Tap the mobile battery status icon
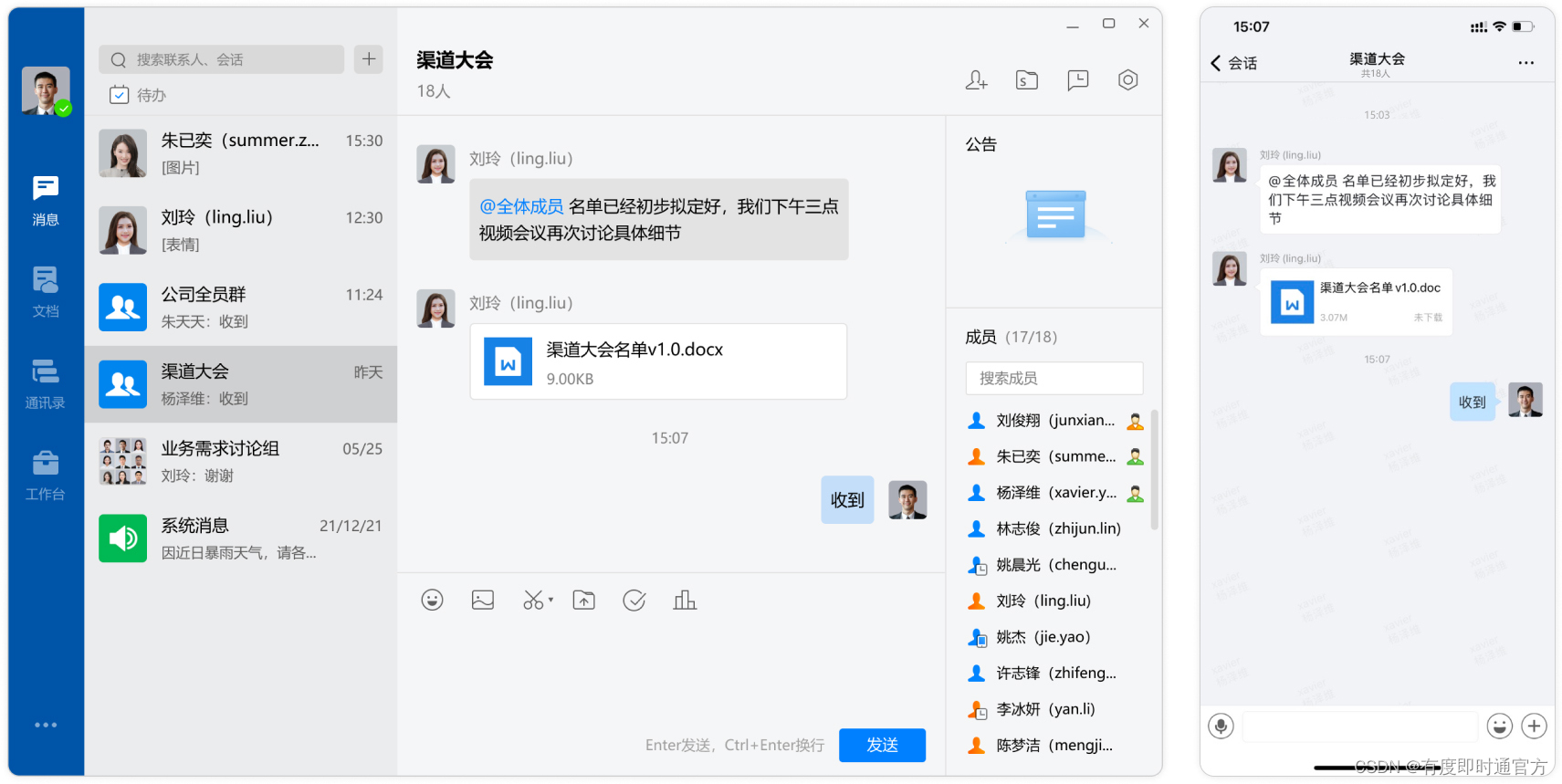This screenshot has height=784, width=1562. [x=1523, y=26]
